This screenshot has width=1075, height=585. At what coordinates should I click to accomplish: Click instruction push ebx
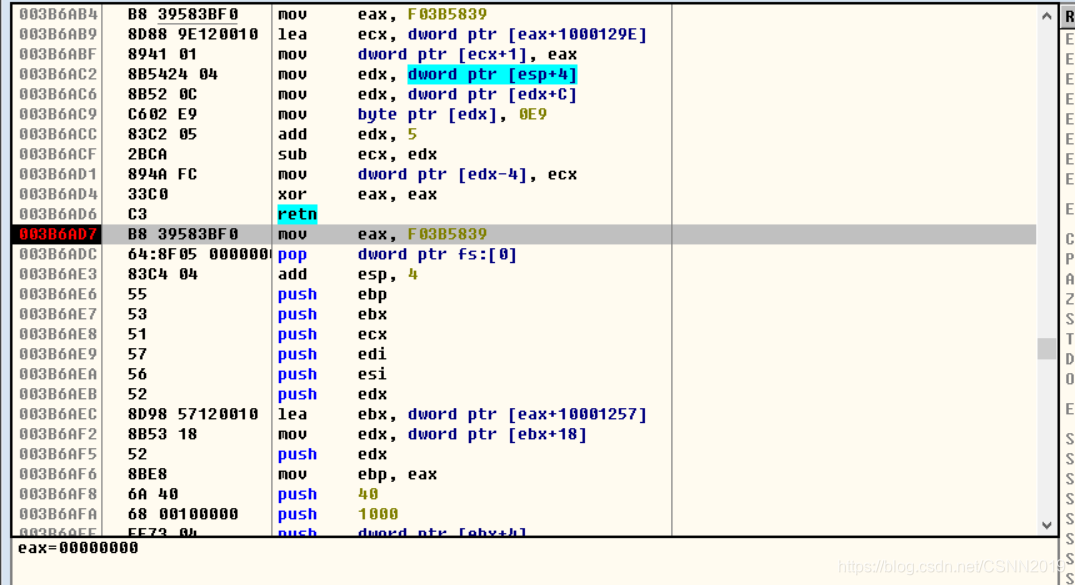click(x=332, y=314)
